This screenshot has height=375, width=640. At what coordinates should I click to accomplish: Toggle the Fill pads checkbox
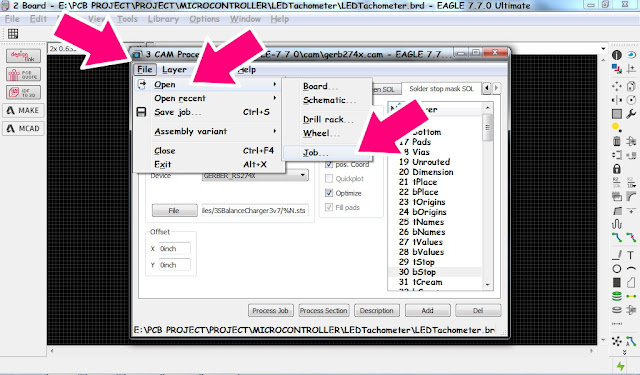click(329, 207)
